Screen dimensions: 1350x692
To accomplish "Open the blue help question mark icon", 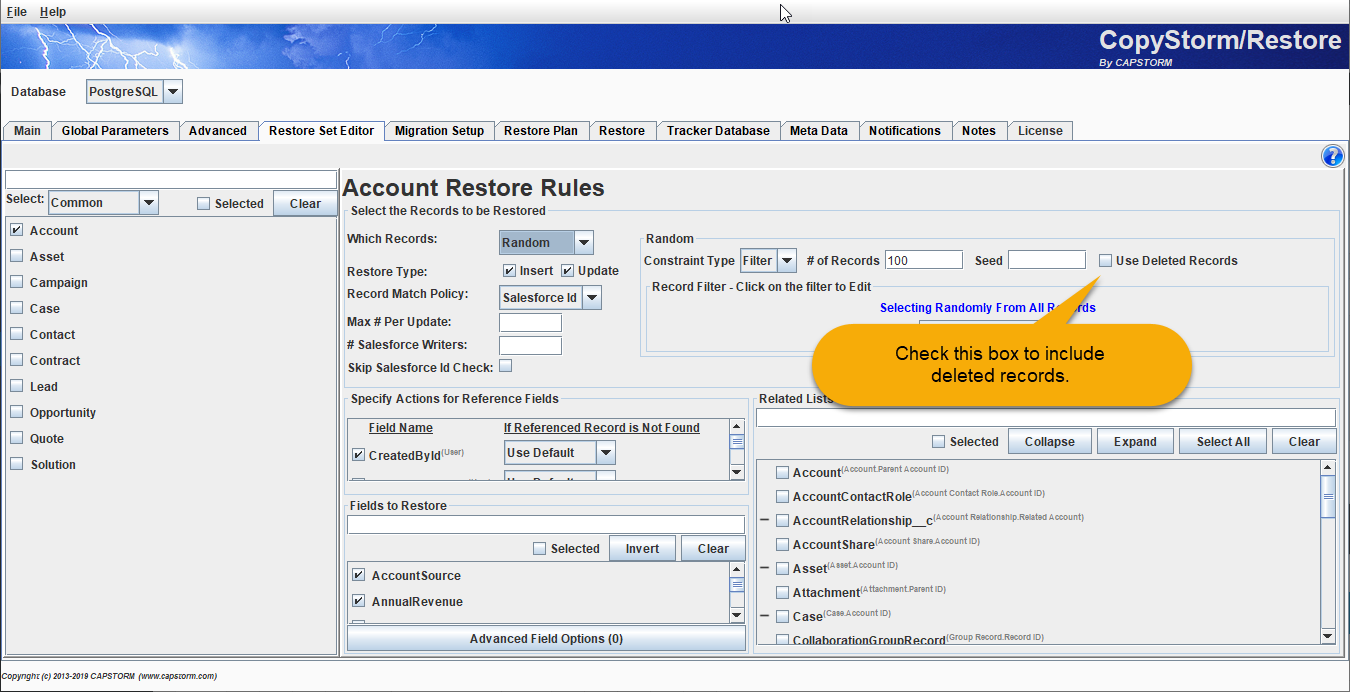I will coord(1332,156).
